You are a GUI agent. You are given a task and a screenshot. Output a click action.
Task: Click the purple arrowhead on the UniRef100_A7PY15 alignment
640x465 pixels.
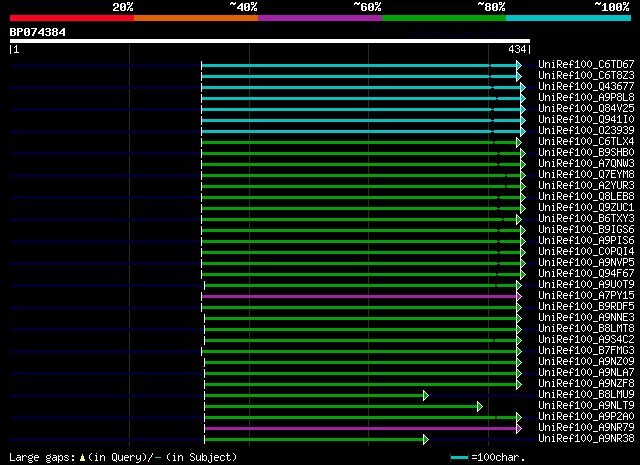(519, 297)
